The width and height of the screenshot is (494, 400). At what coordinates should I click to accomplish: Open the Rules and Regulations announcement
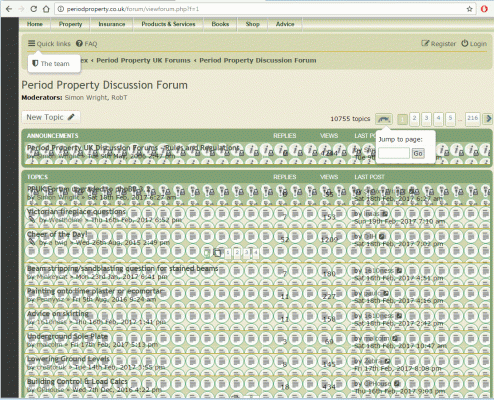(133, 147)
